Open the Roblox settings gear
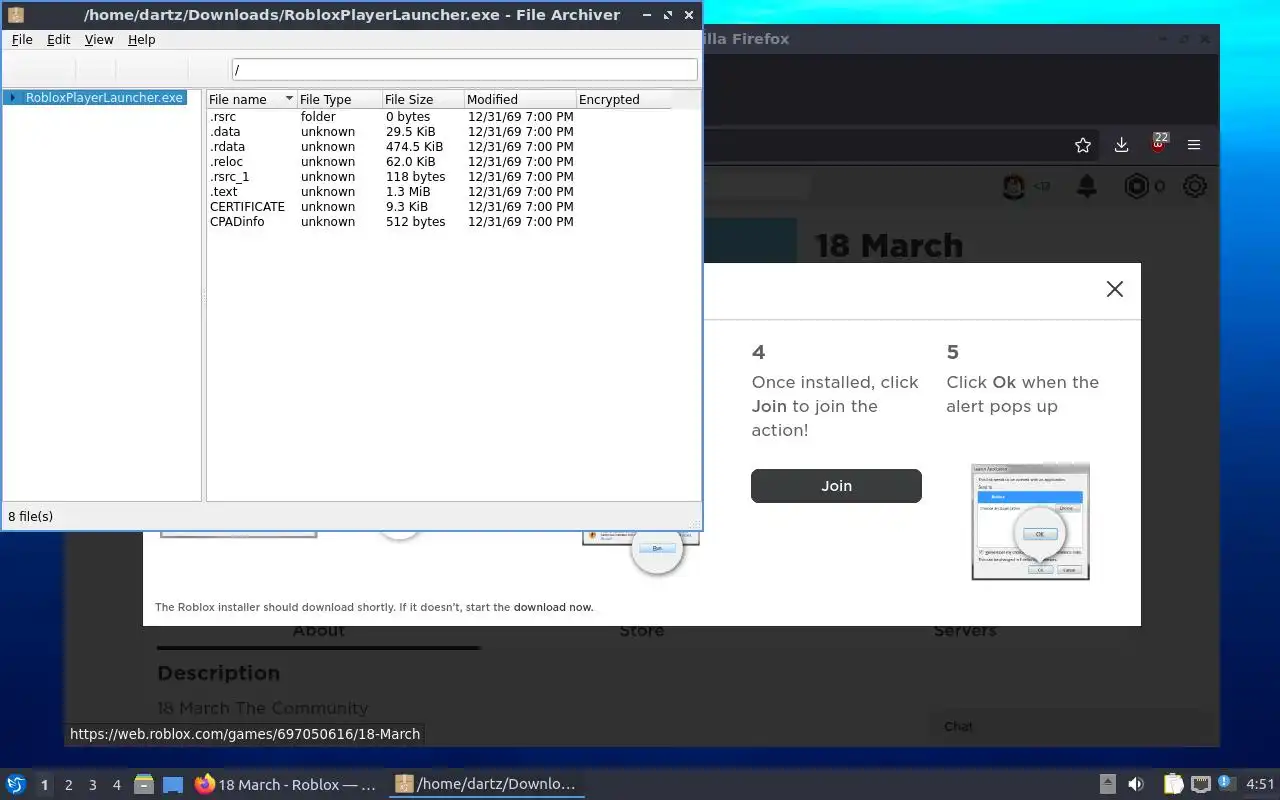Screen dimensions: 1280x800 coord(1195,186)
